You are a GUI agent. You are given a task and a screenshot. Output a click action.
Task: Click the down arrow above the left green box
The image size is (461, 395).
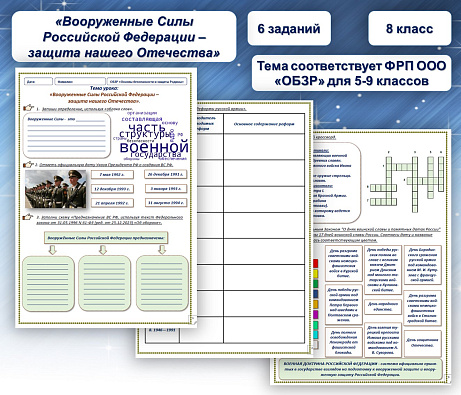(x=52, y=250)
